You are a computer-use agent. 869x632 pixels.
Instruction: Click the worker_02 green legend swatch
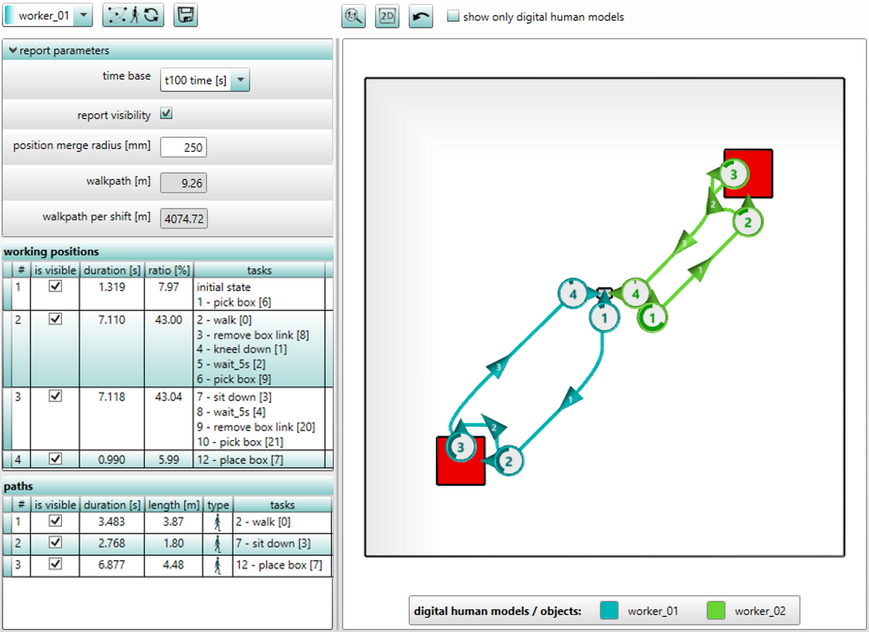click(715, 610)
